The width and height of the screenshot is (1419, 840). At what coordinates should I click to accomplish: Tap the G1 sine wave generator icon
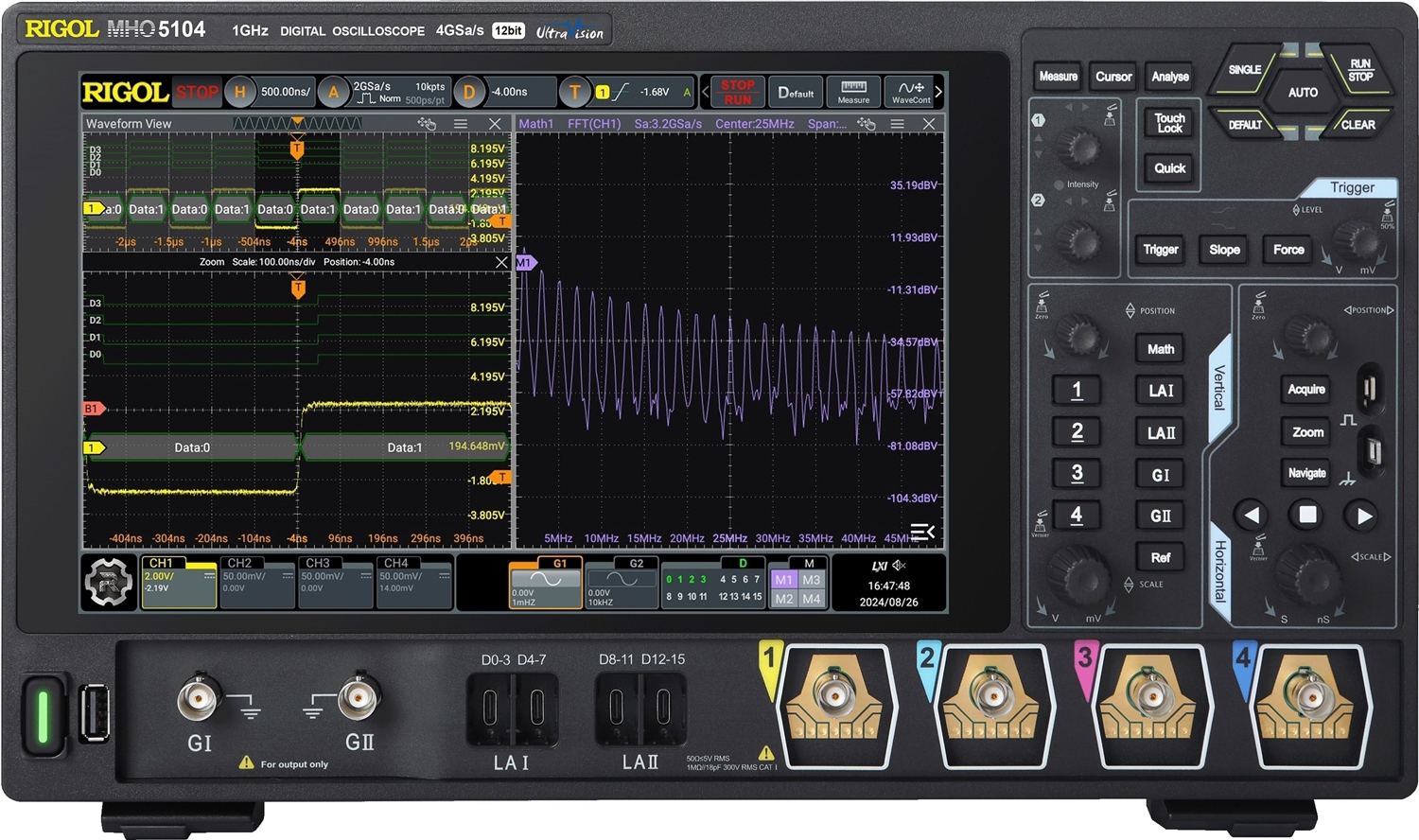[x=546, y=582]
